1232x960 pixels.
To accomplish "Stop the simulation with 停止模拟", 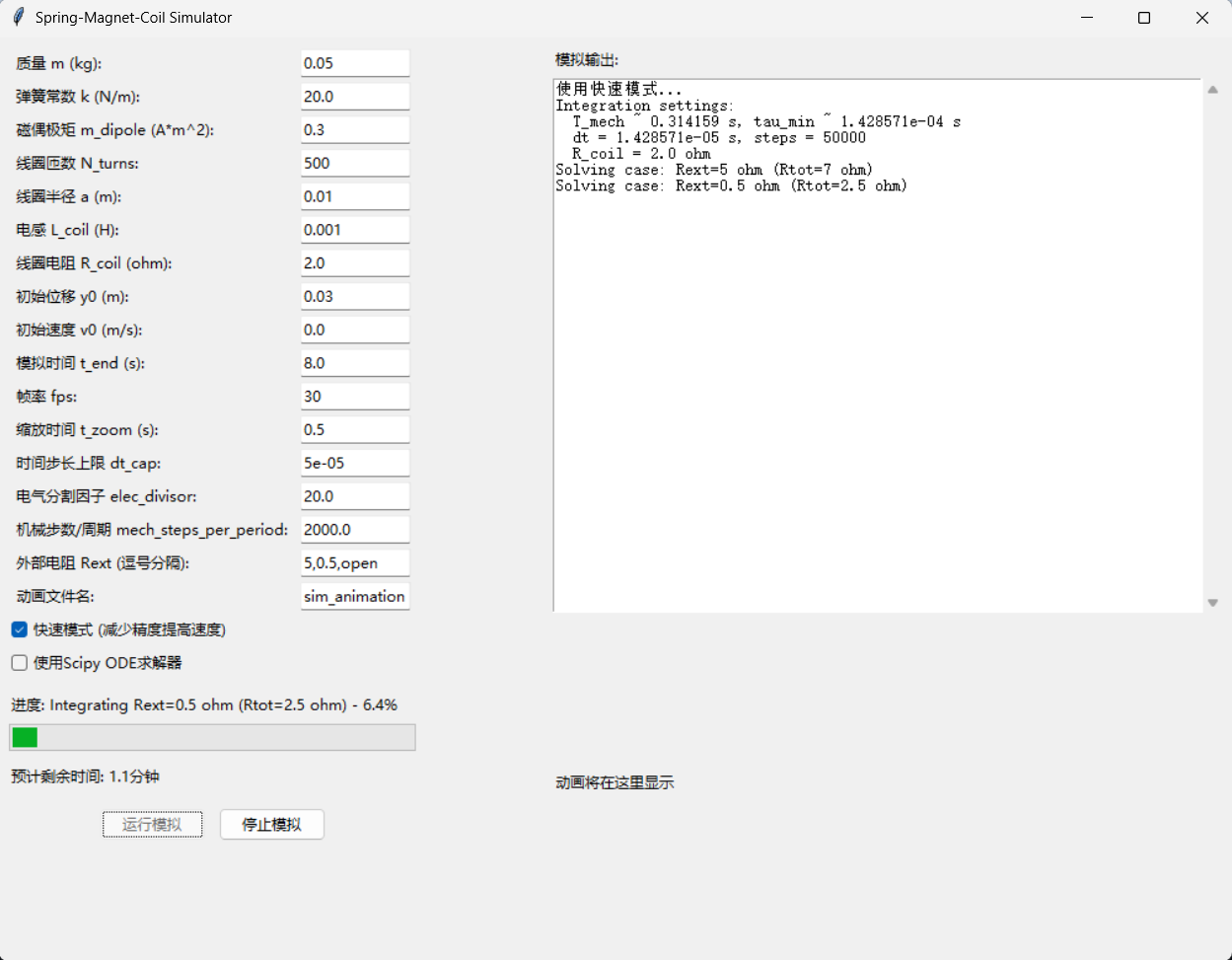I will click(271, 825).
